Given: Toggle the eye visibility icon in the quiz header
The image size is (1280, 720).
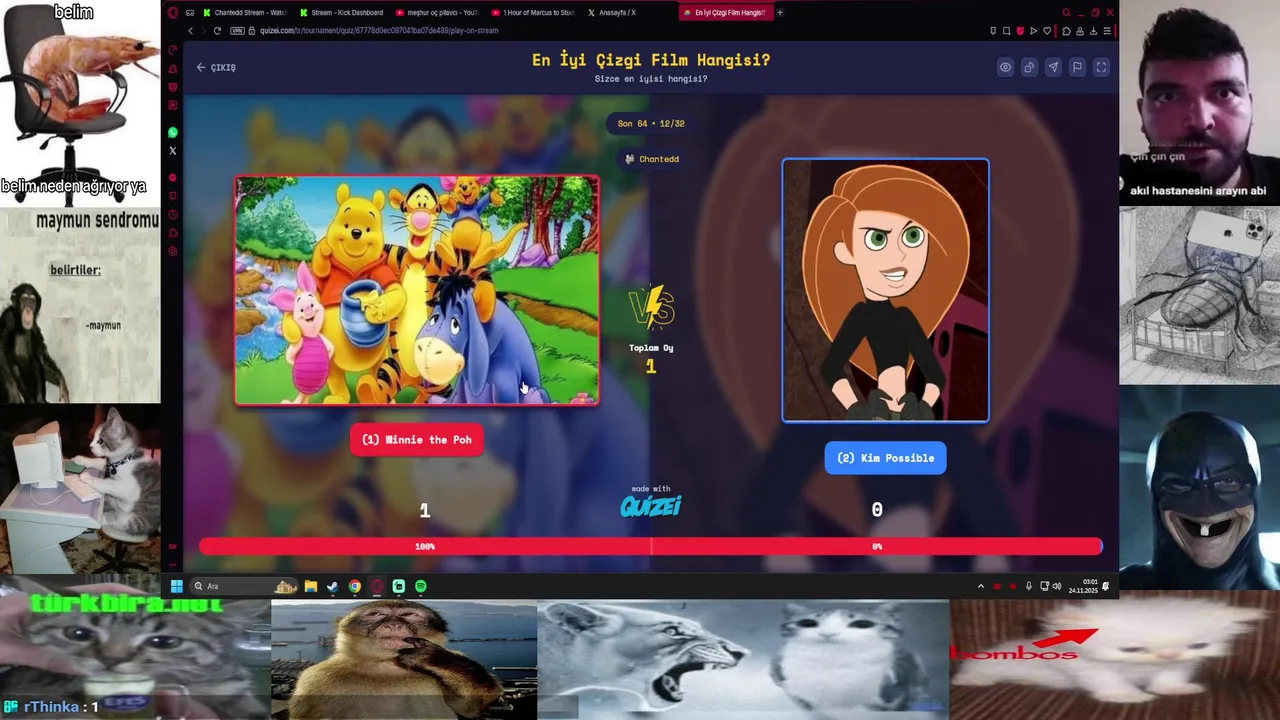Looking at the screenshot, I should [1005, 67].
